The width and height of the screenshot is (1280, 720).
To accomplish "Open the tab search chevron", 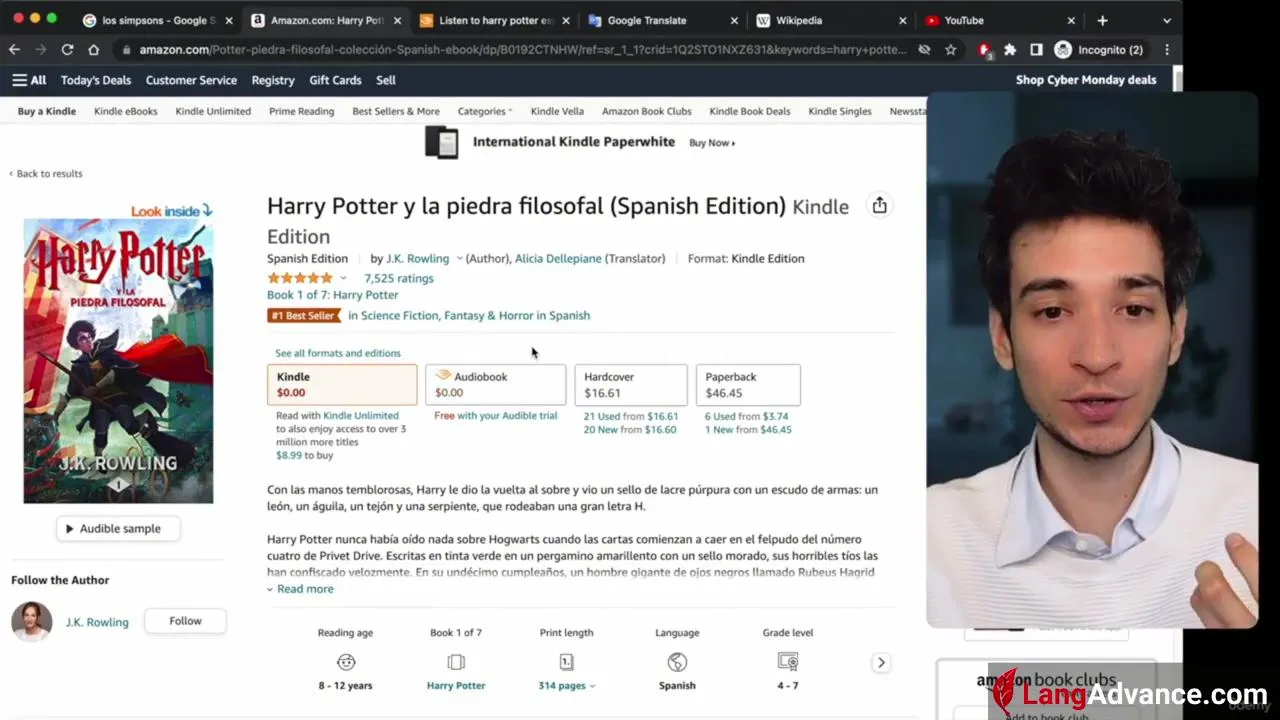I will (1166, 20).
